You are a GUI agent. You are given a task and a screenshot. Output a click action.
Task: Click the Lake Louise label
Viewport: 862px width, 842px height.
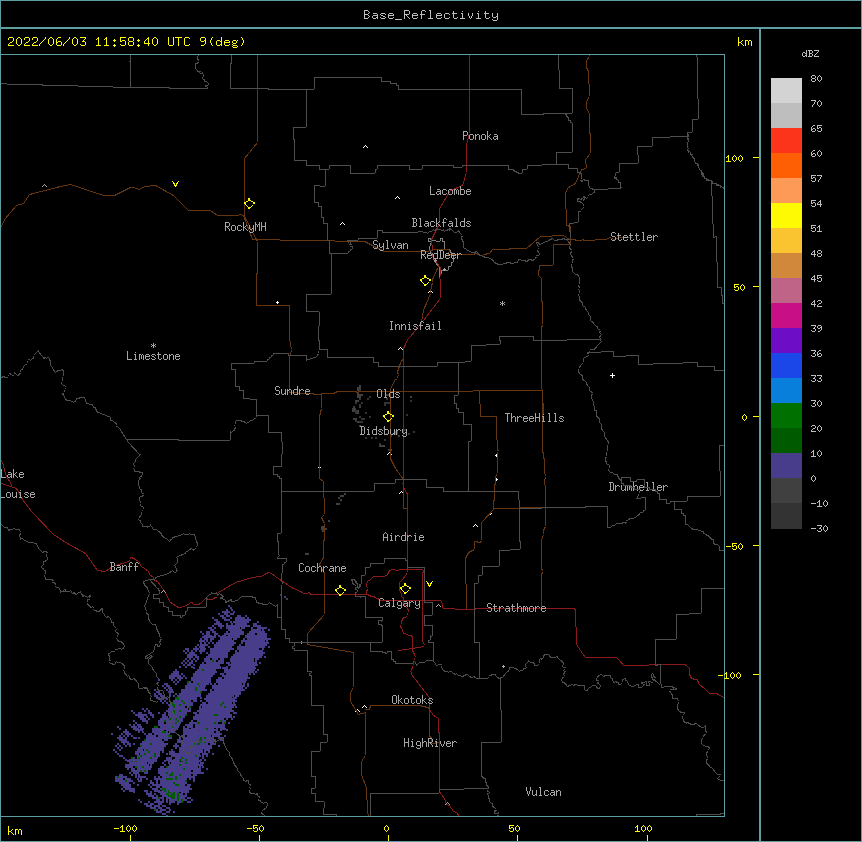pos(18,484)
